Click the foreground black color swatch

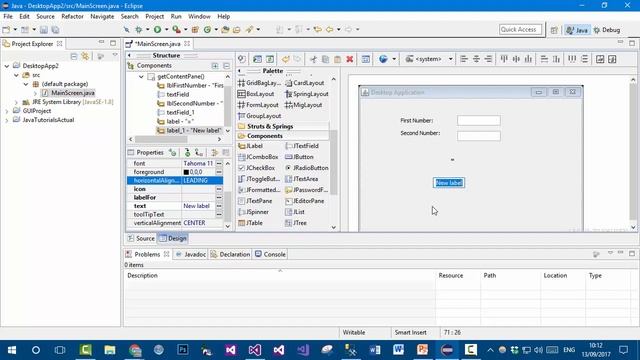[x=186, y=172]
